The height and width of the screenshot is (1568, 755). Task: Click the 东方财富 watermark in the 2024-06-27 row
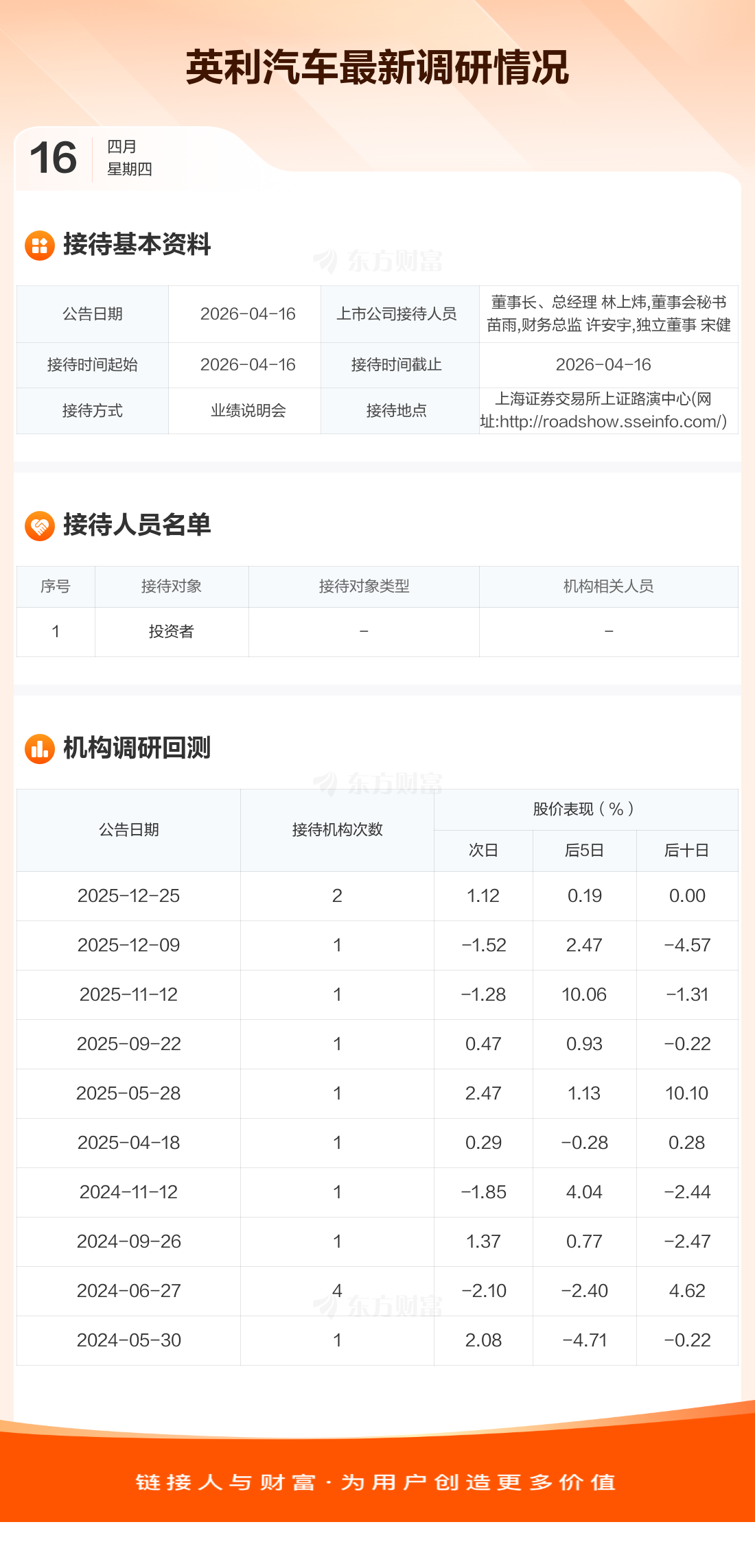coord(378,1306)
